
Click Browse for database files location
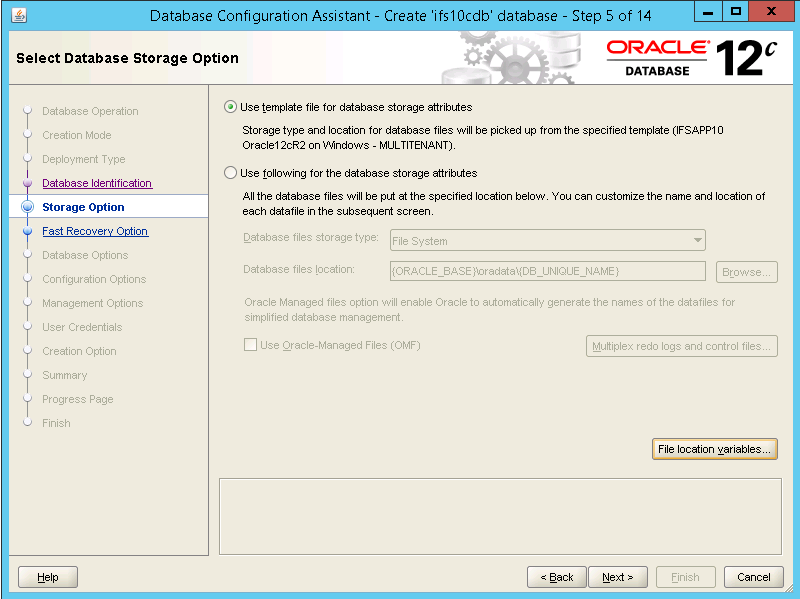pyautogui.click(x=746, y=272)
